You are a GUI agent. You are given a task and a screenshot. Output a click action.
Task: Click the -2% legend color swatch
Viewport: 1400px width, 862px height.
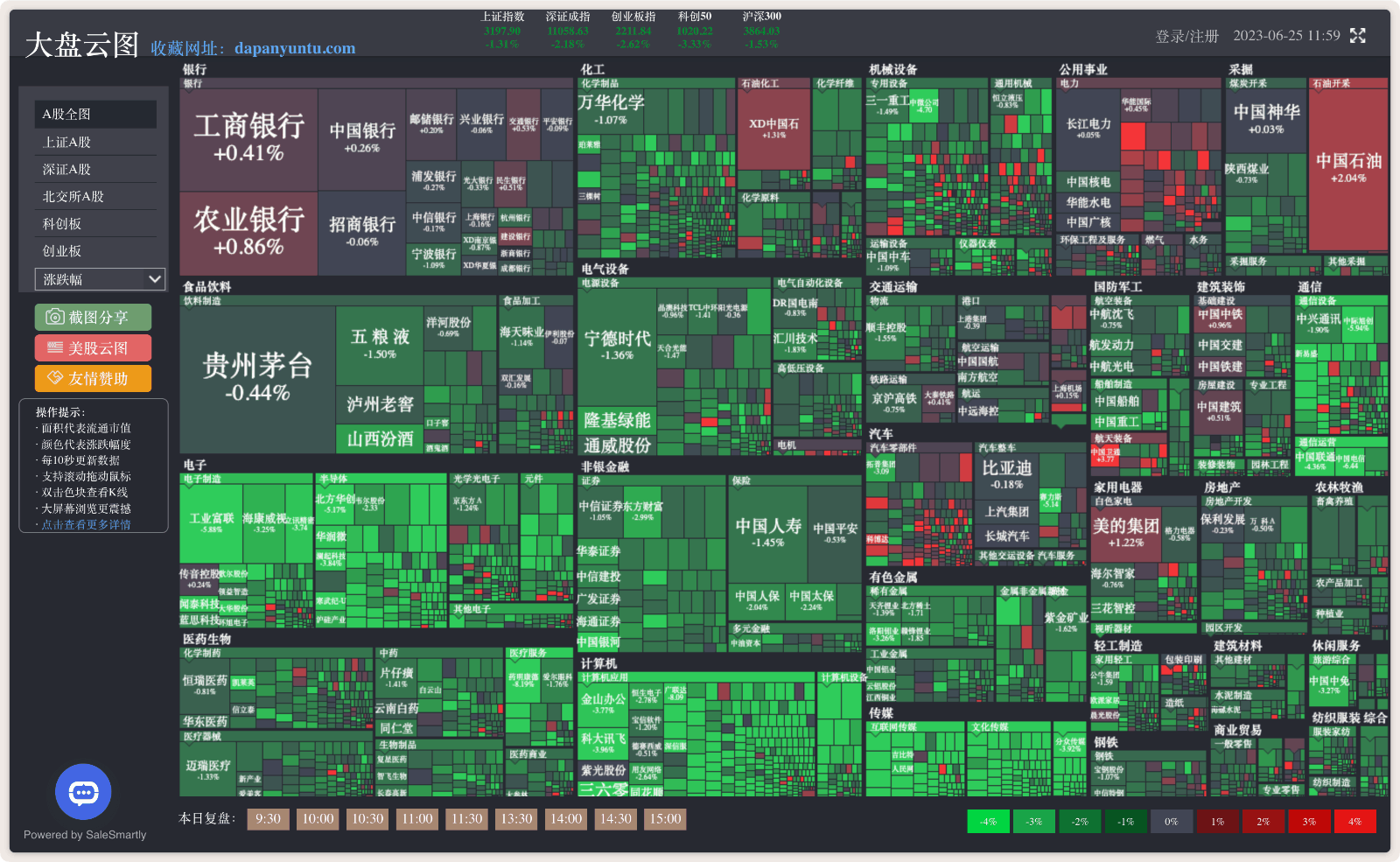(1080, 821)
